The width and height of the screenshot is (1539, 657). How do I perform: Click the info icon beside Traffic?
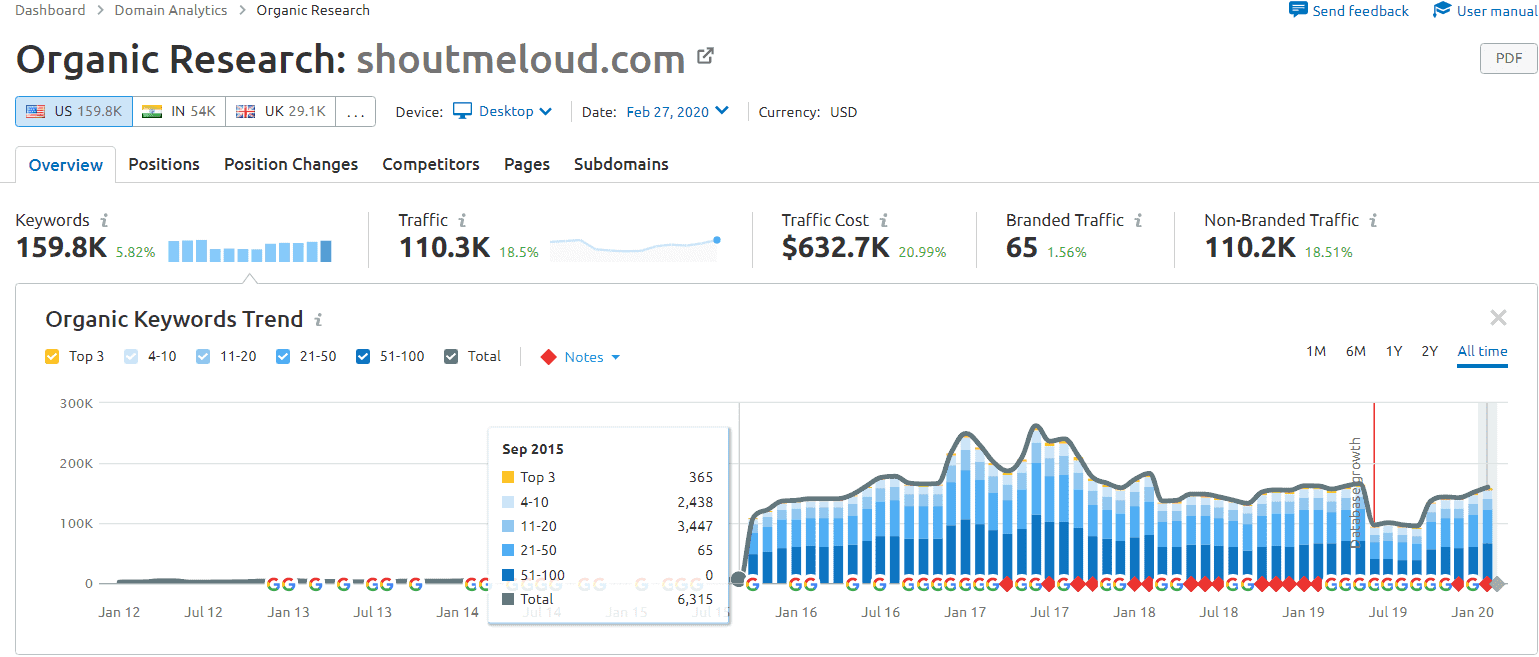(462, 220)
